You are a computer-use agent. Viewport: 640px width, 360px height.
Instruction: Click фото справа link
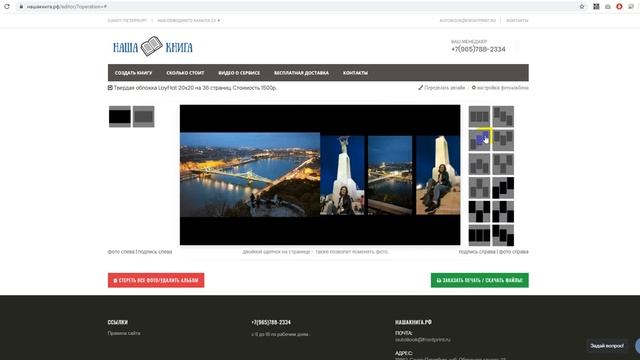(513, 252)
